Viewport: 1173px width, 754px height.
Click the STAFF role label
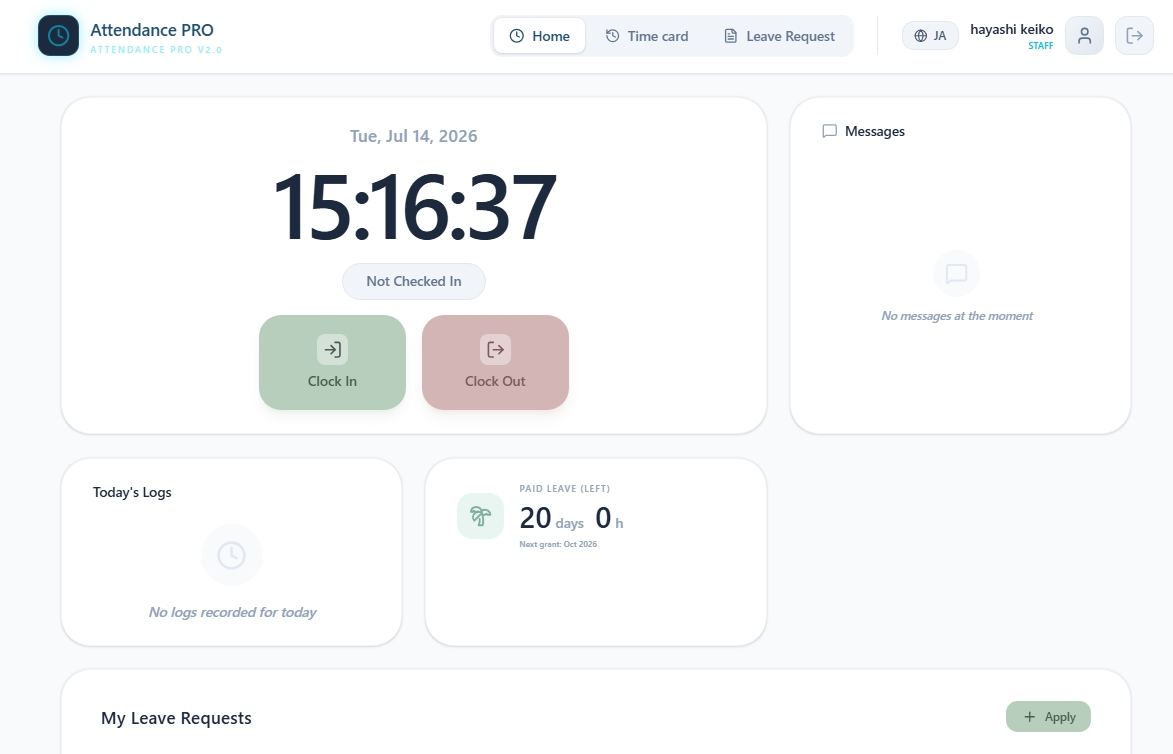coord(1041,46)
